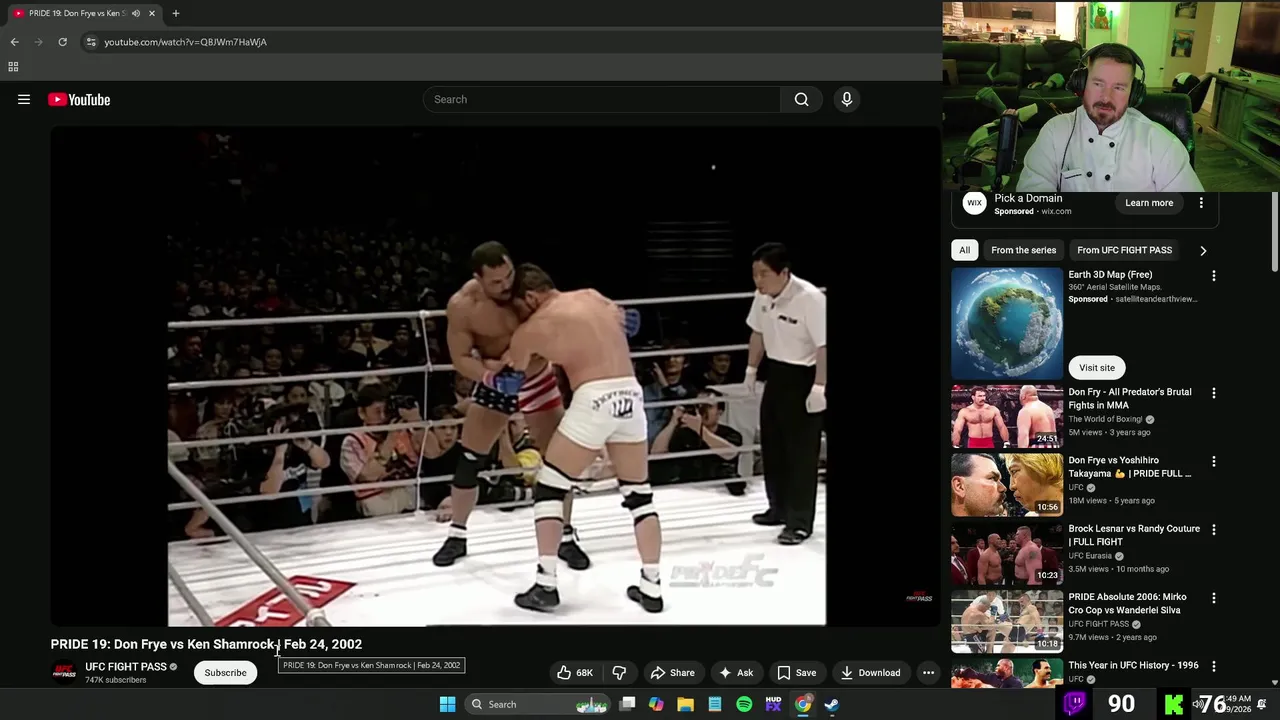The width and height of the screenshot is (1280, 720).
Task: Go back in the browser
Action: [x=14, y=42]
